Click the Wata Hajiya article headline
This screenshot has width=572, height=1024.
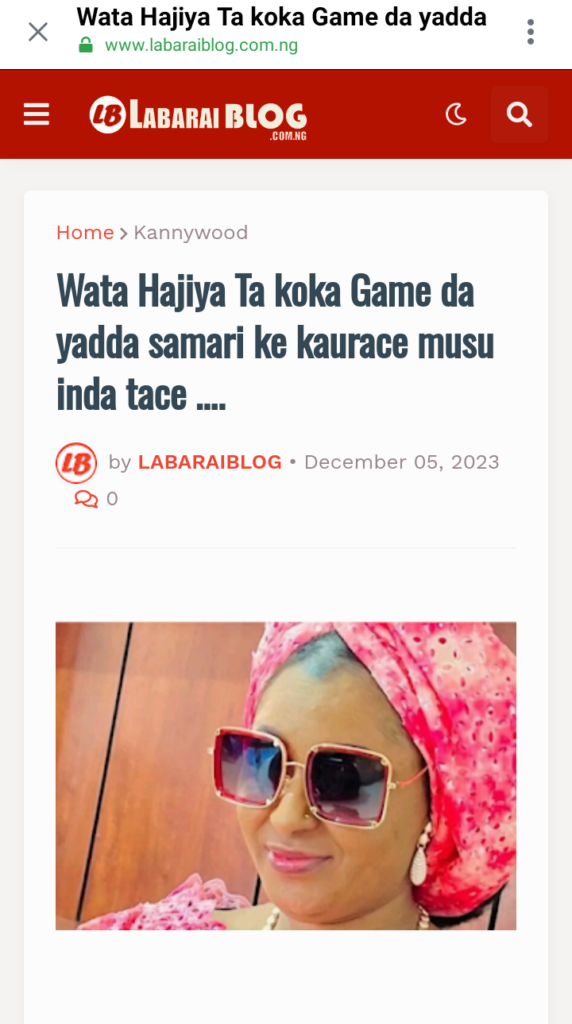pos(275,344)
